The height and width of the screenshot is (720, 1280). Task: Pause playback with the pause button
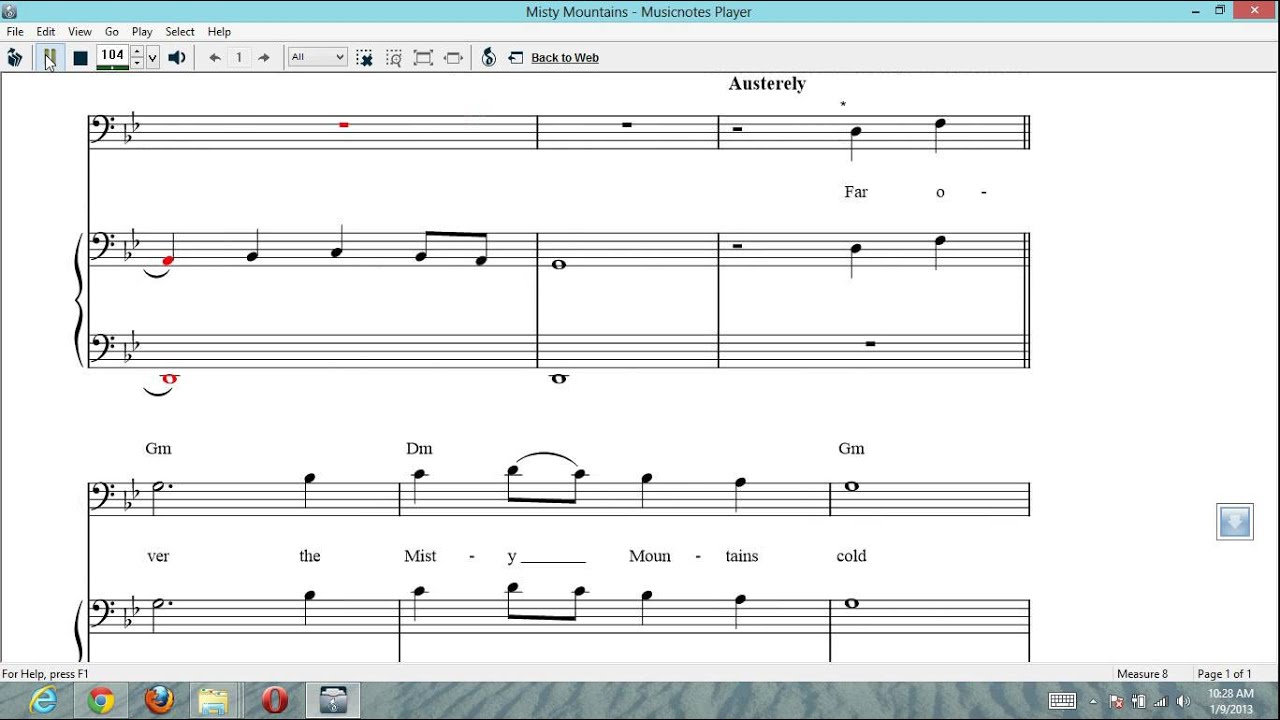pos(48,58)
